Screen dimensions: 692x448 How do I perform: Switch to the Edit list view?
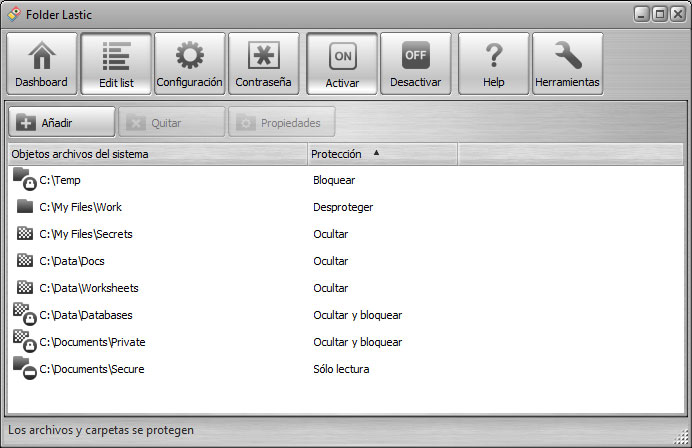click(116, 64)
